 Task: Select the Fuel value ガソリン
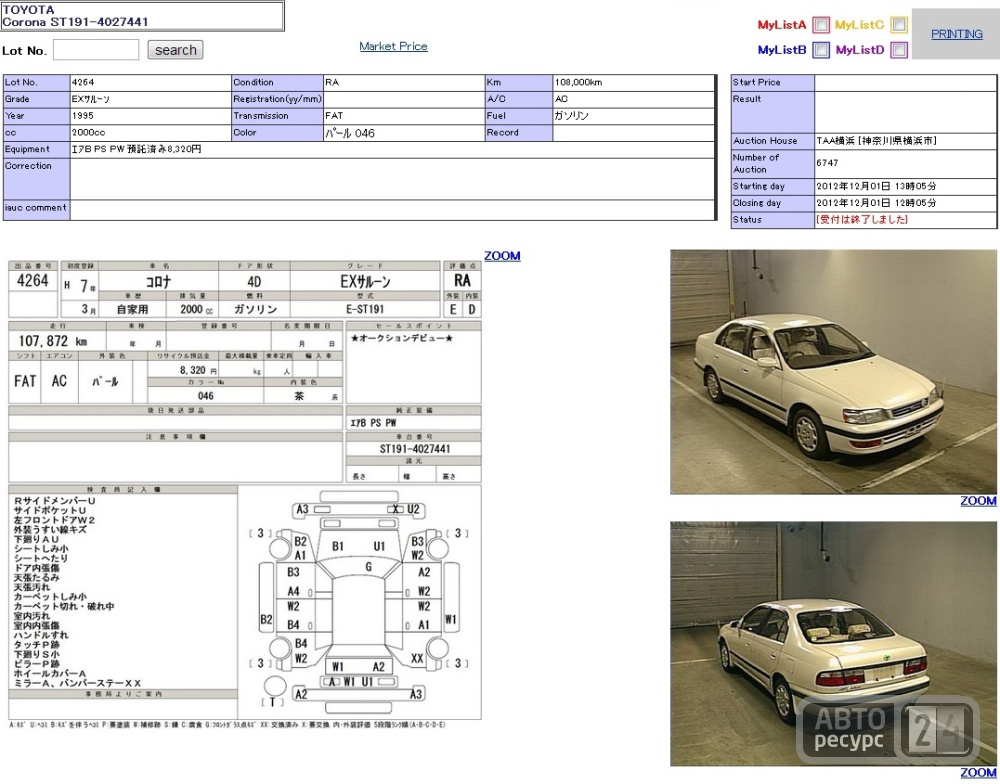[571, 115]
